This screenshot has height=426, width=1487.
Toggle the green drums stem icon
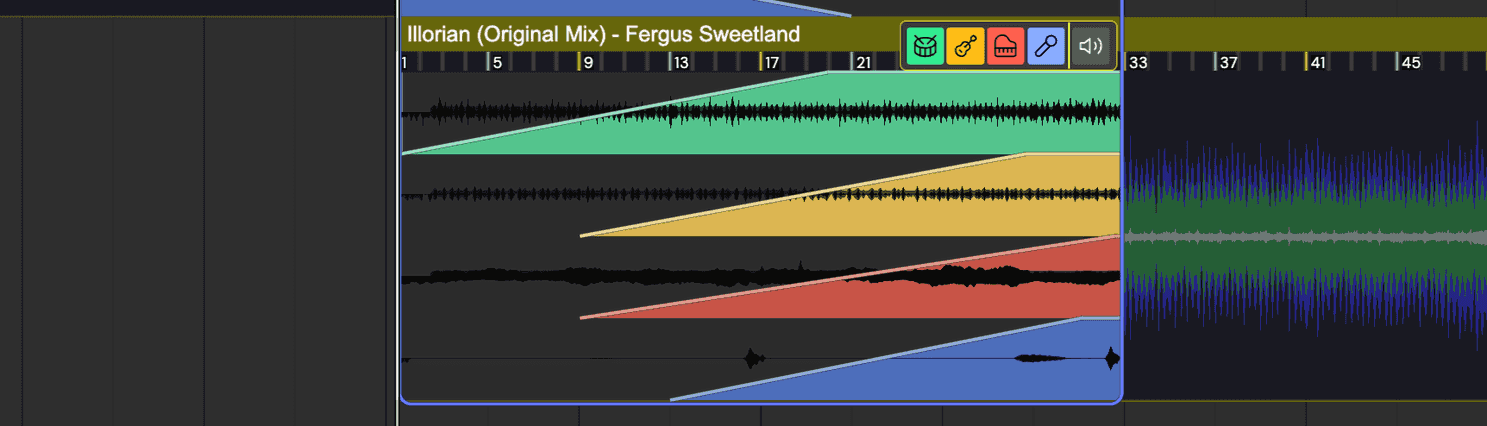click(x=926, y=46)
